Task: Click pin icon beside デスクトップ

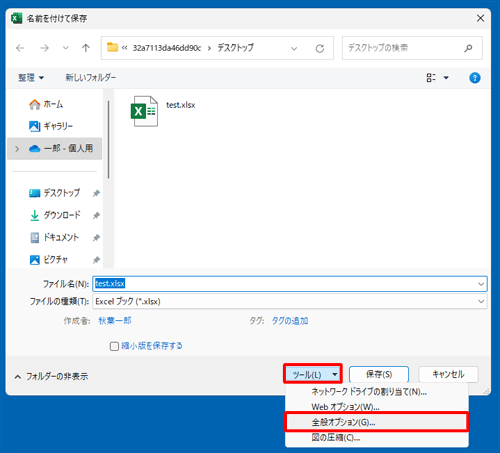Action: pos(96,193)
